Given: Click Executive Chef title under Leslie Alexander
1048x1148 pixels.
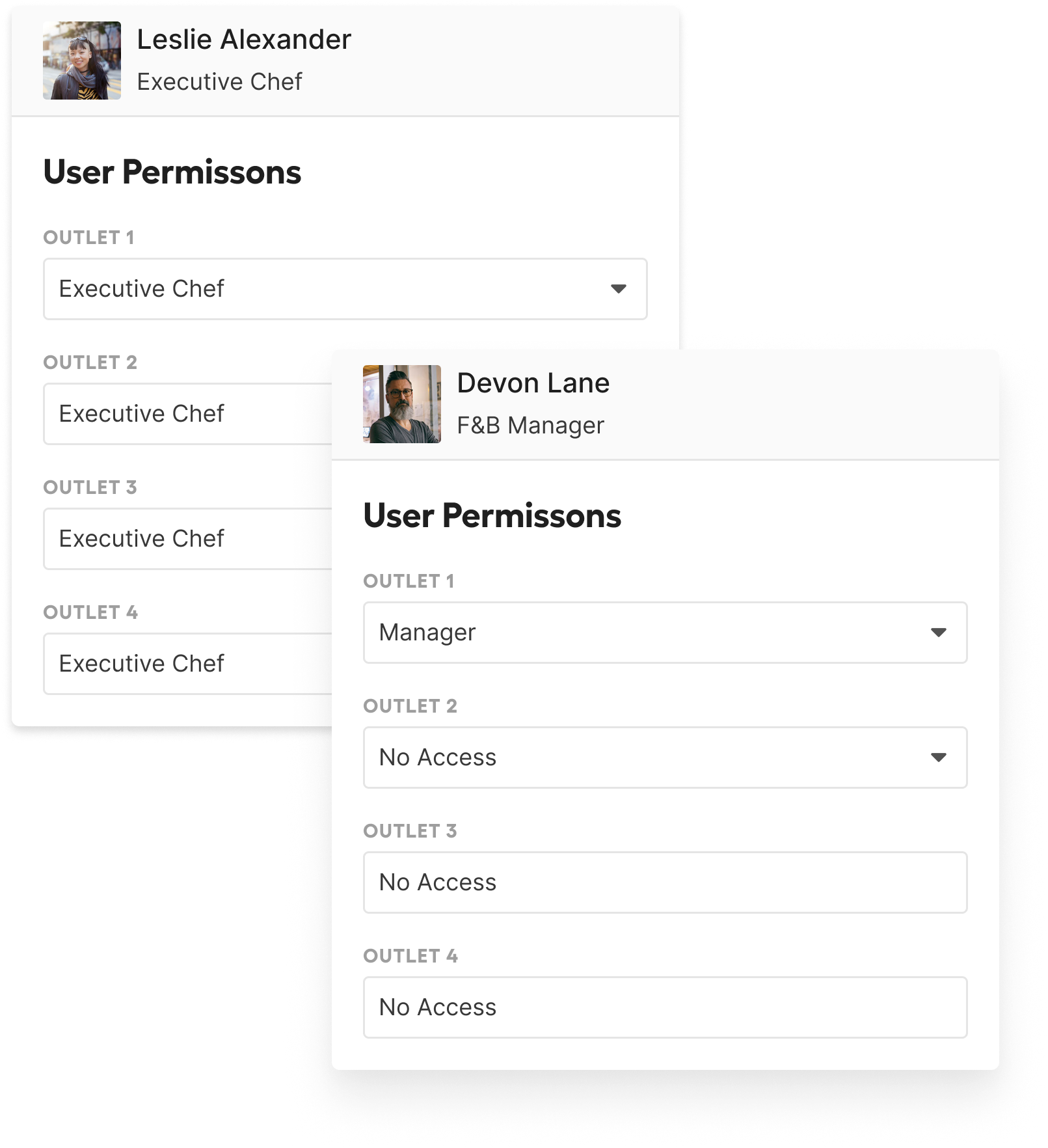Looking at the screenshot, I should pyautogui.click(x=220, y=82).
